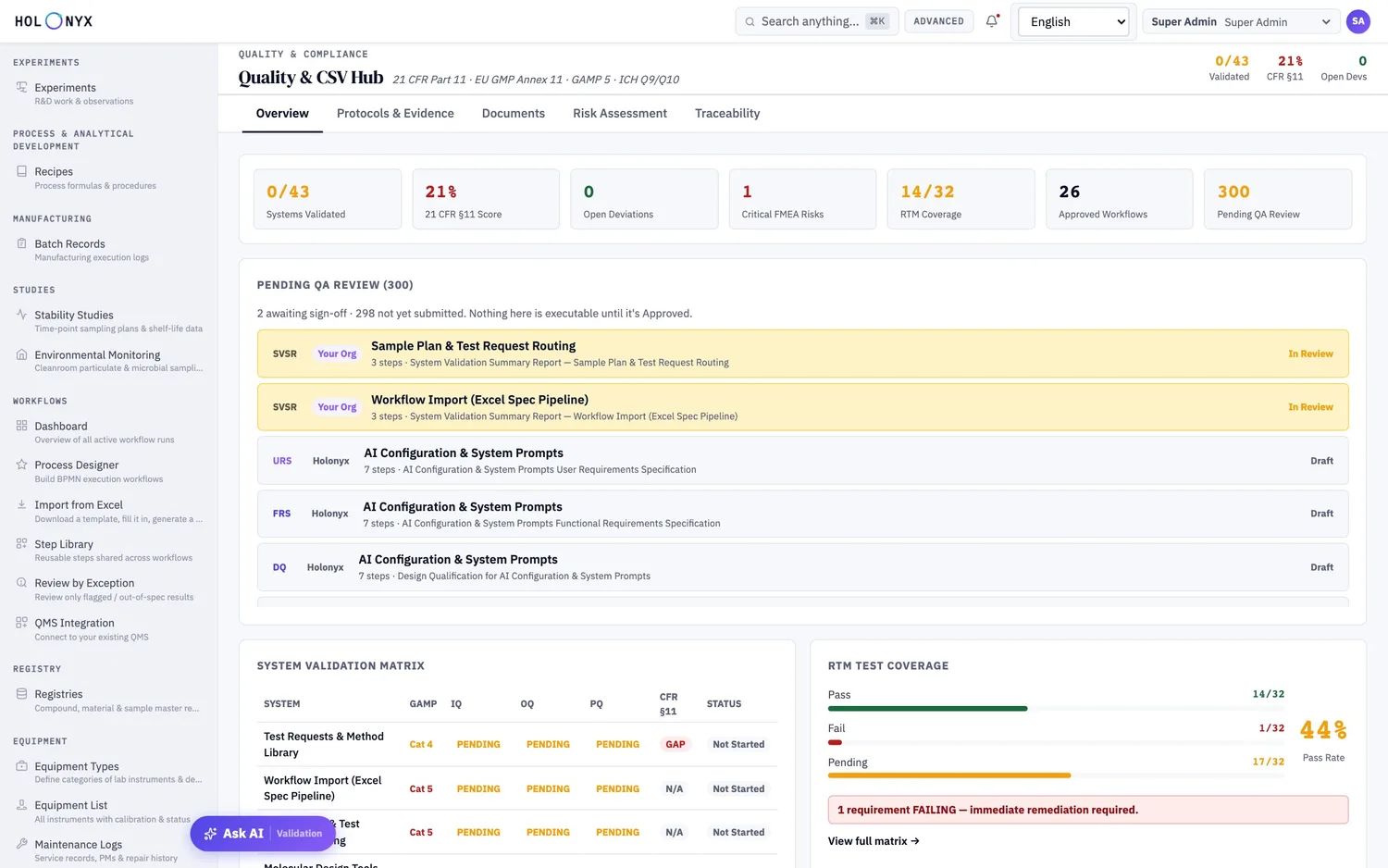Click the Import from Excel download icon
Image resolution: width=1388 pixels, height=868 pixels.
point(21,504)
